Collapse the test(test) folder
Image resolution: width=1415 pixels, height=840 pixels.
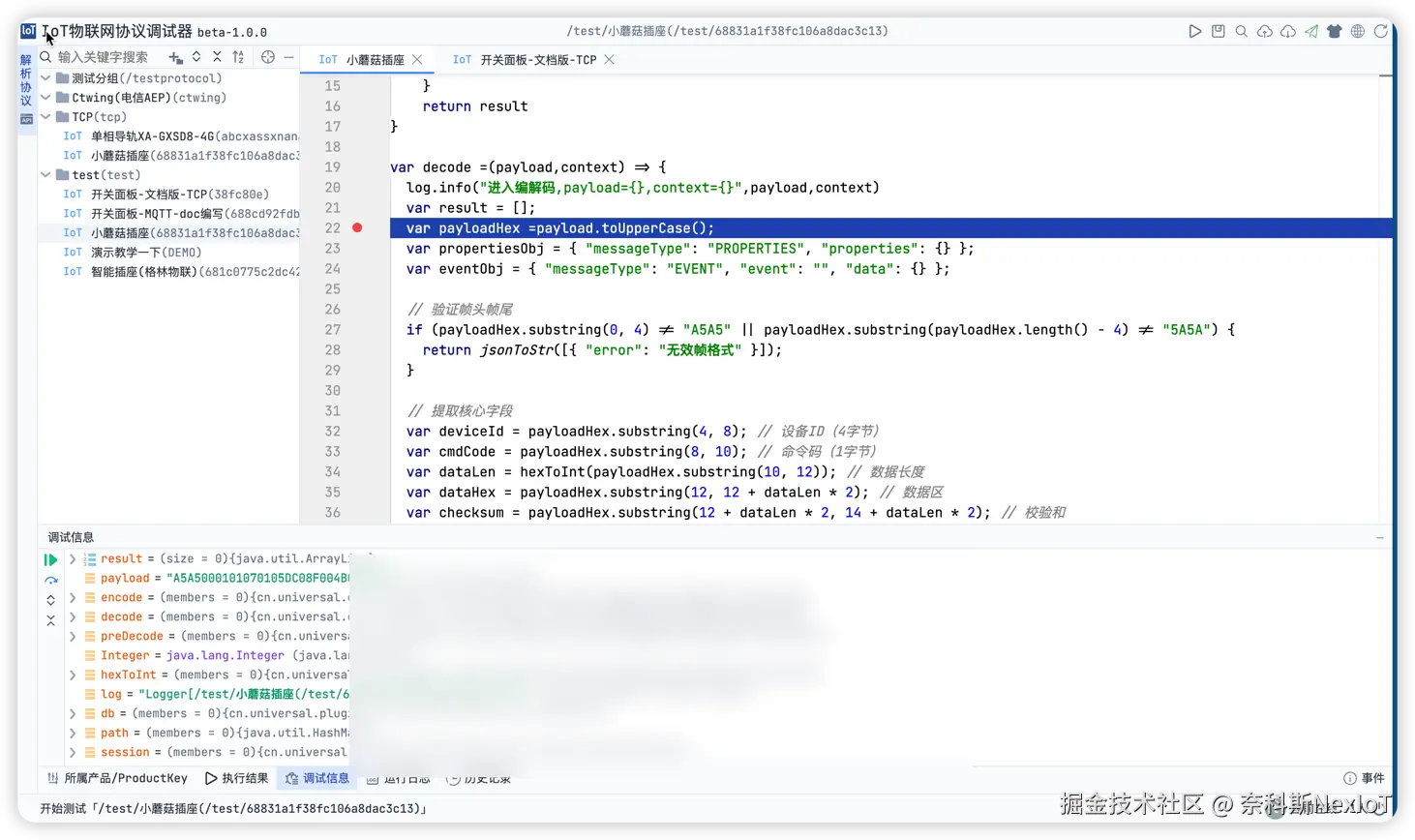click(x=45, y=175)
